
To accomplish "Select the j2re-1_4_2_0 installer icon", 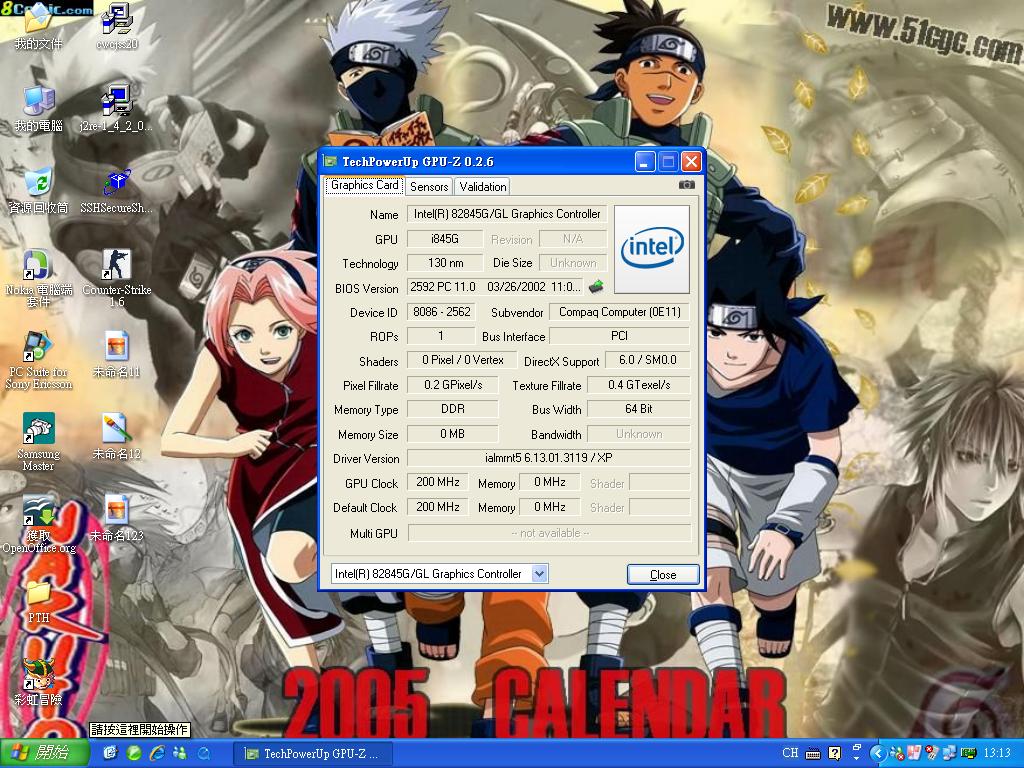I will (116, 101).
